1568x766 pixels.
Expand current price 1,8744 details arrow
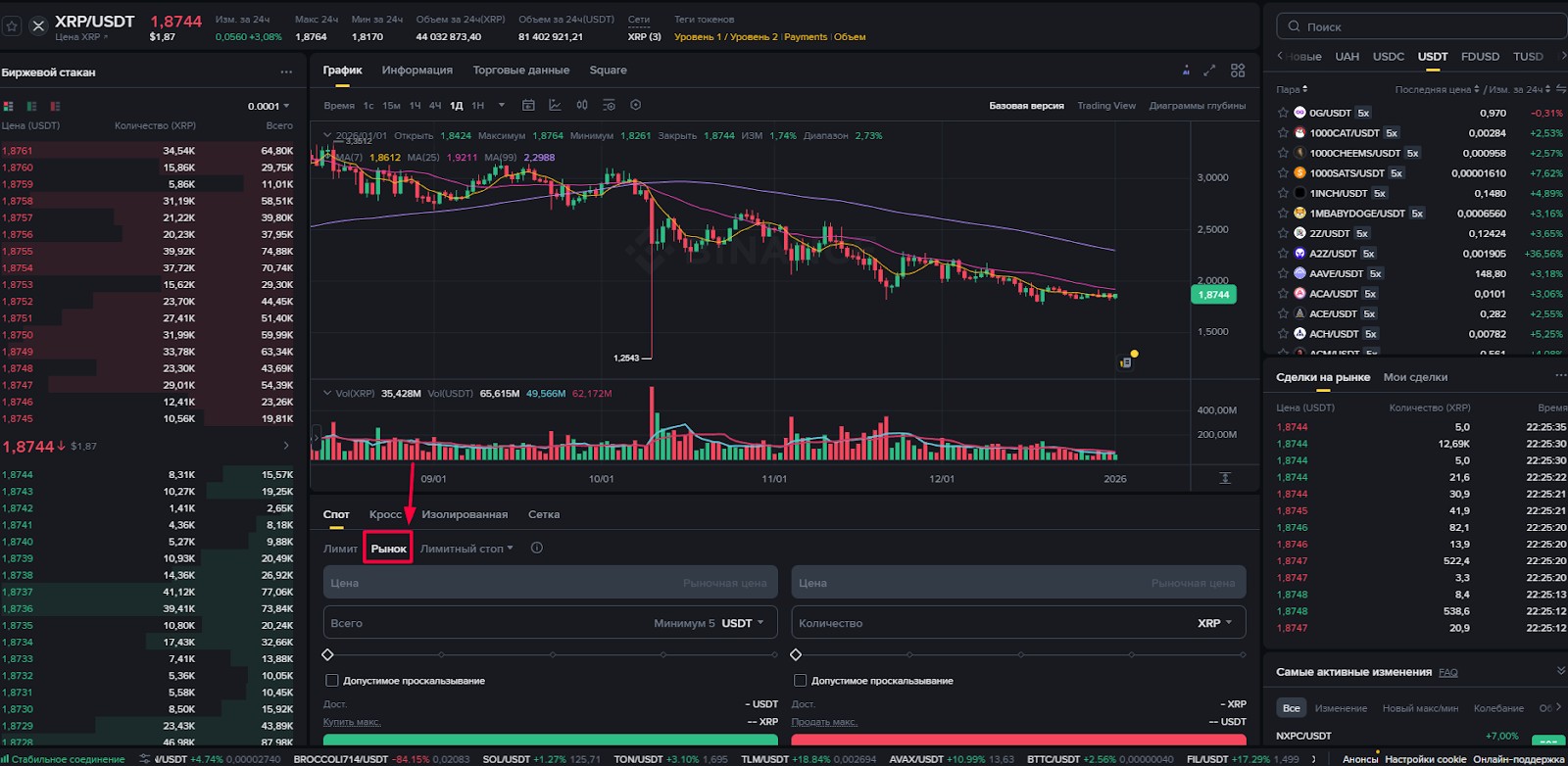pyautogui.click(x=286, y=446)
